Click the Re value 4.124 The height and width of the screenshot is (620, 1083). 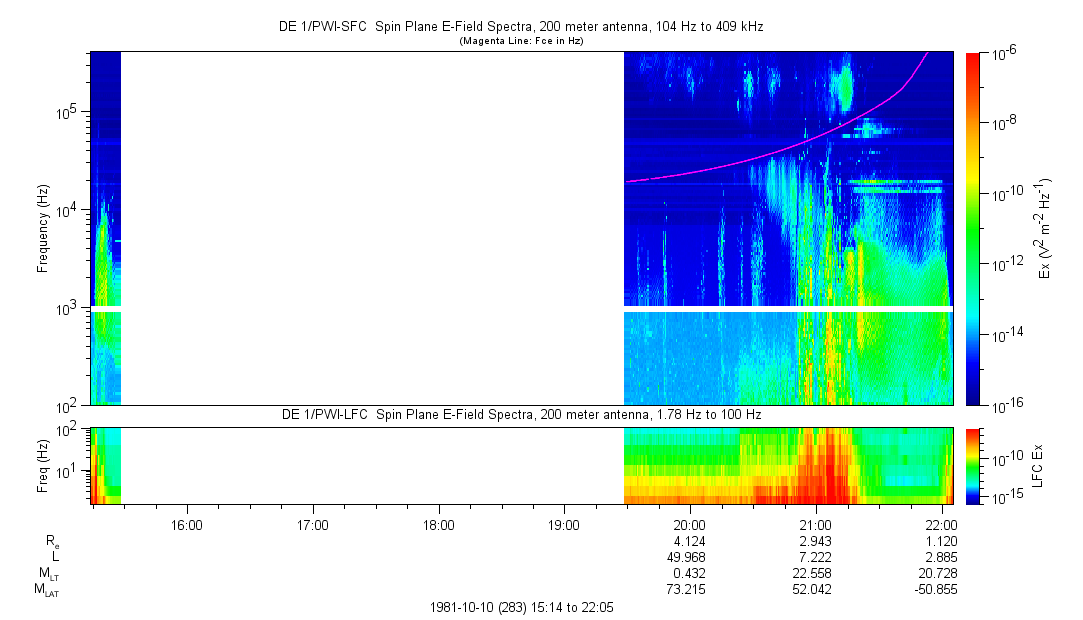click(x=690, y=541)
